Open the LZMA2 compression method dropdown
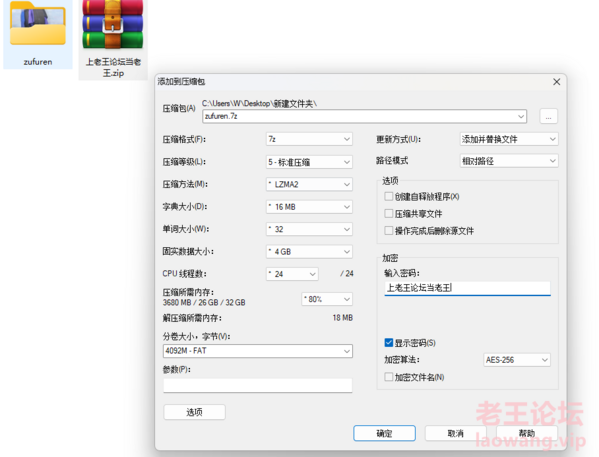 pyautogui.click(x=309, y=185)
